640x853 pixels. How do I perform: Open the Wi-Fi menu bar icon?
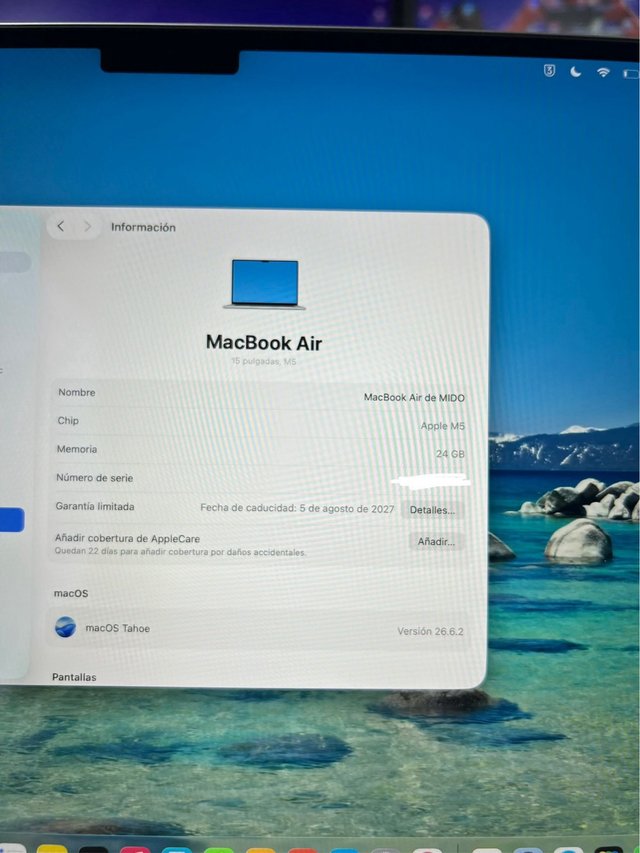[603, 72]
